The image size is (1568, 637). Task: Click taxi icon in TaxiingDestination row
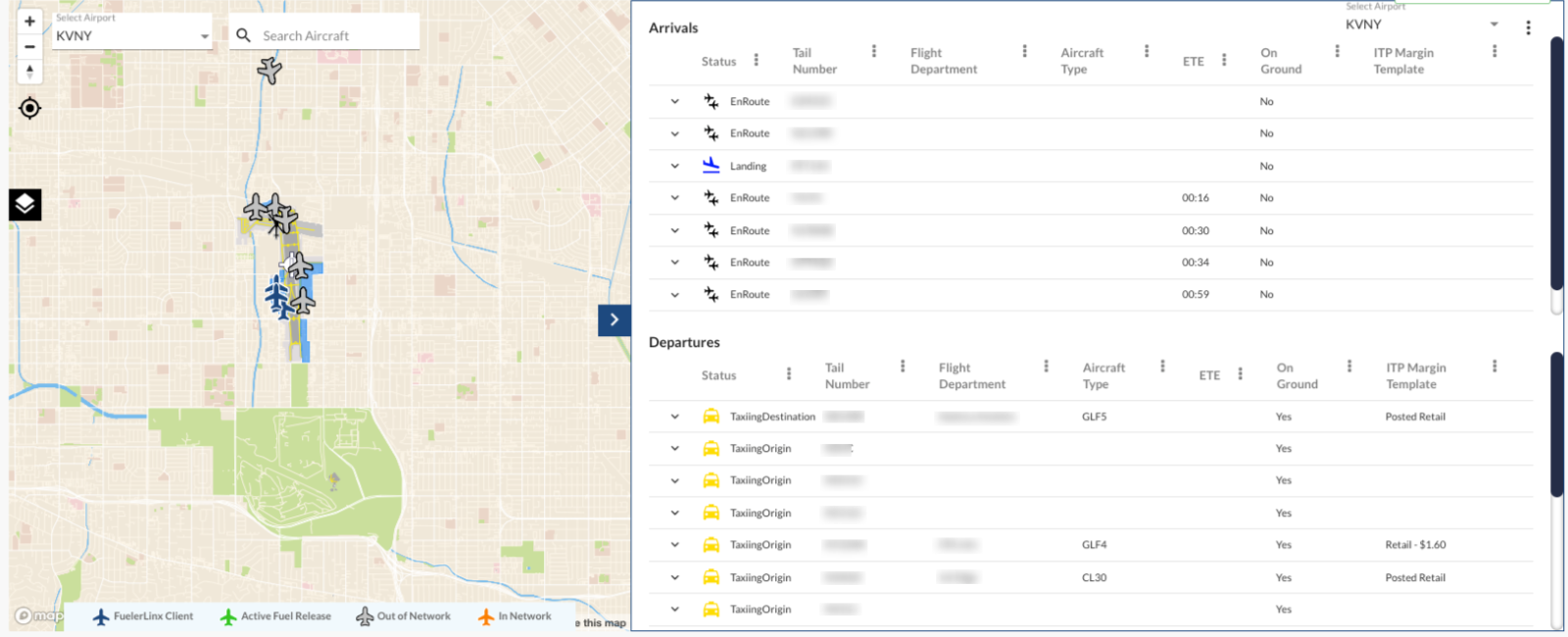click(711, 416)
